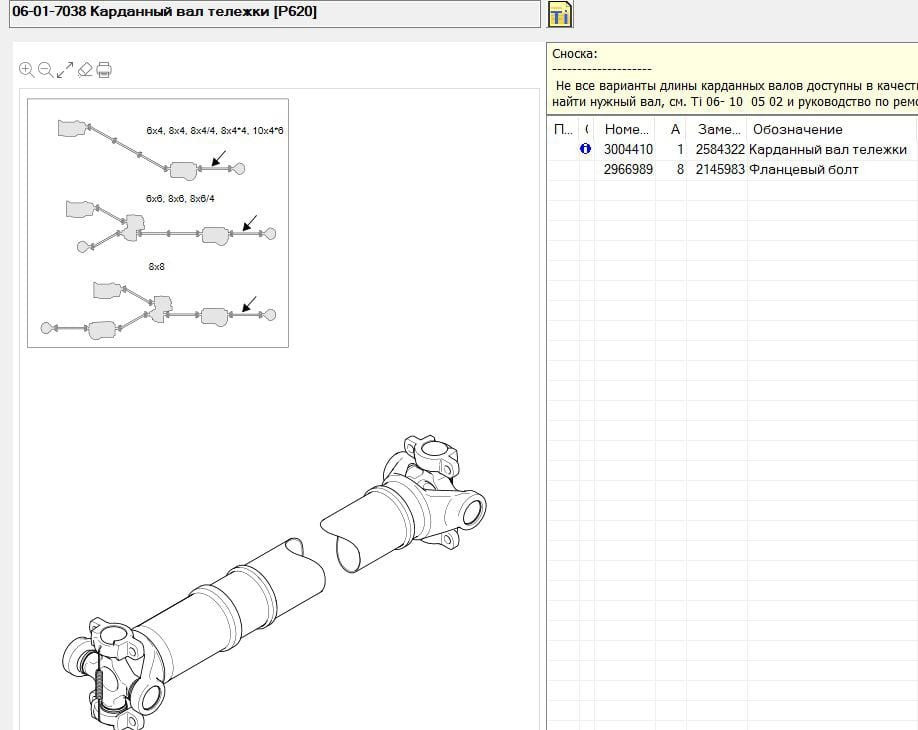
Task: Click the A quantity column header
Action: point(676,129)
